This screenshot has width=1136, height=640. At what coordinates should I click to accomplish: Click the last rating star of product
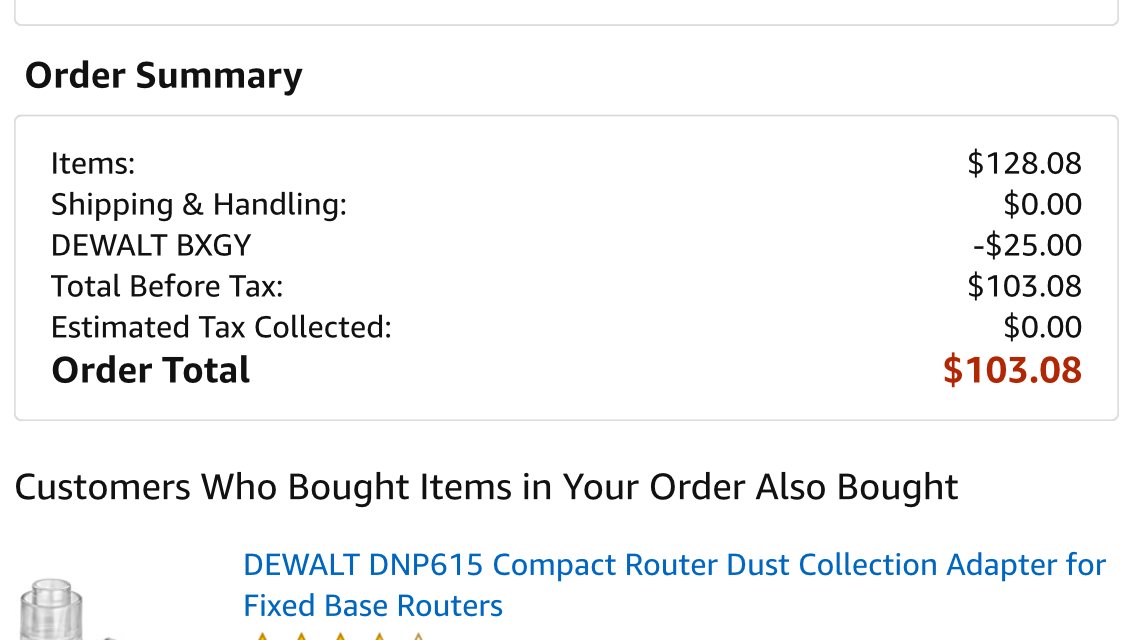(418, 636)
